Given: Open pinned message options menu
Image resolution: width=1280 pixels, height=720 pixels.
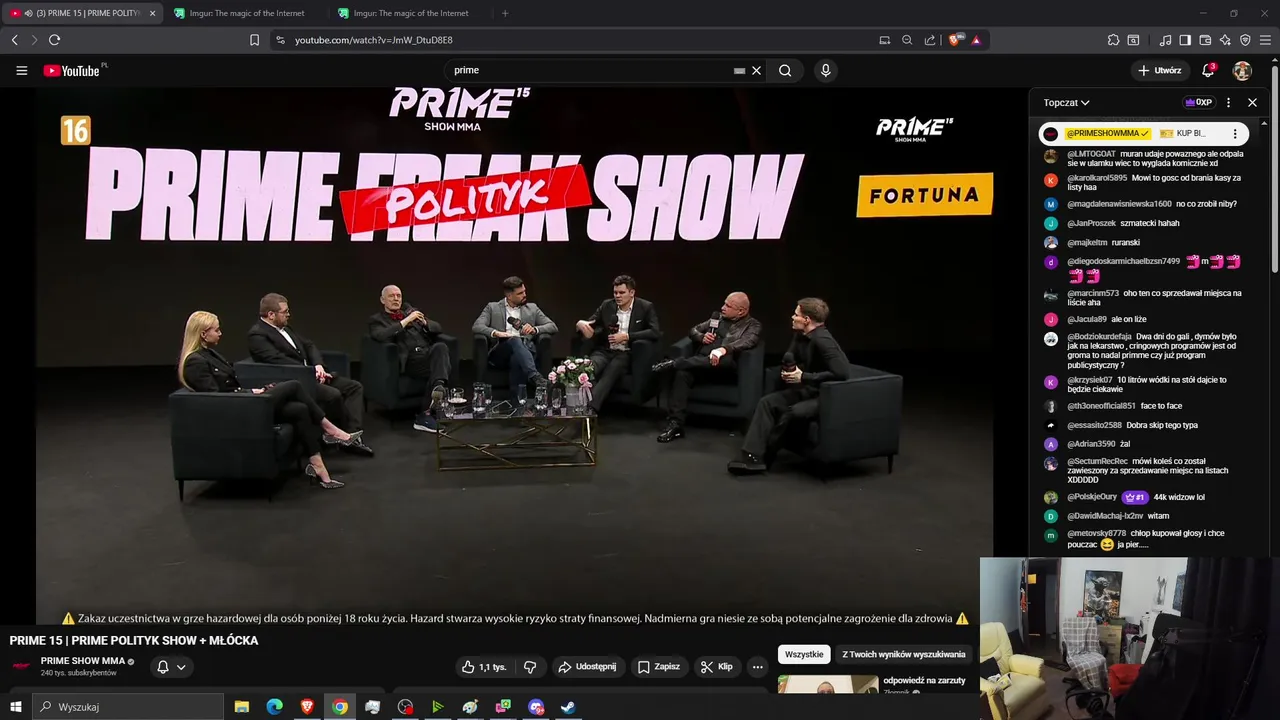Looking at the screenshot, I should pyautogui.click(x=1235, y=134).
